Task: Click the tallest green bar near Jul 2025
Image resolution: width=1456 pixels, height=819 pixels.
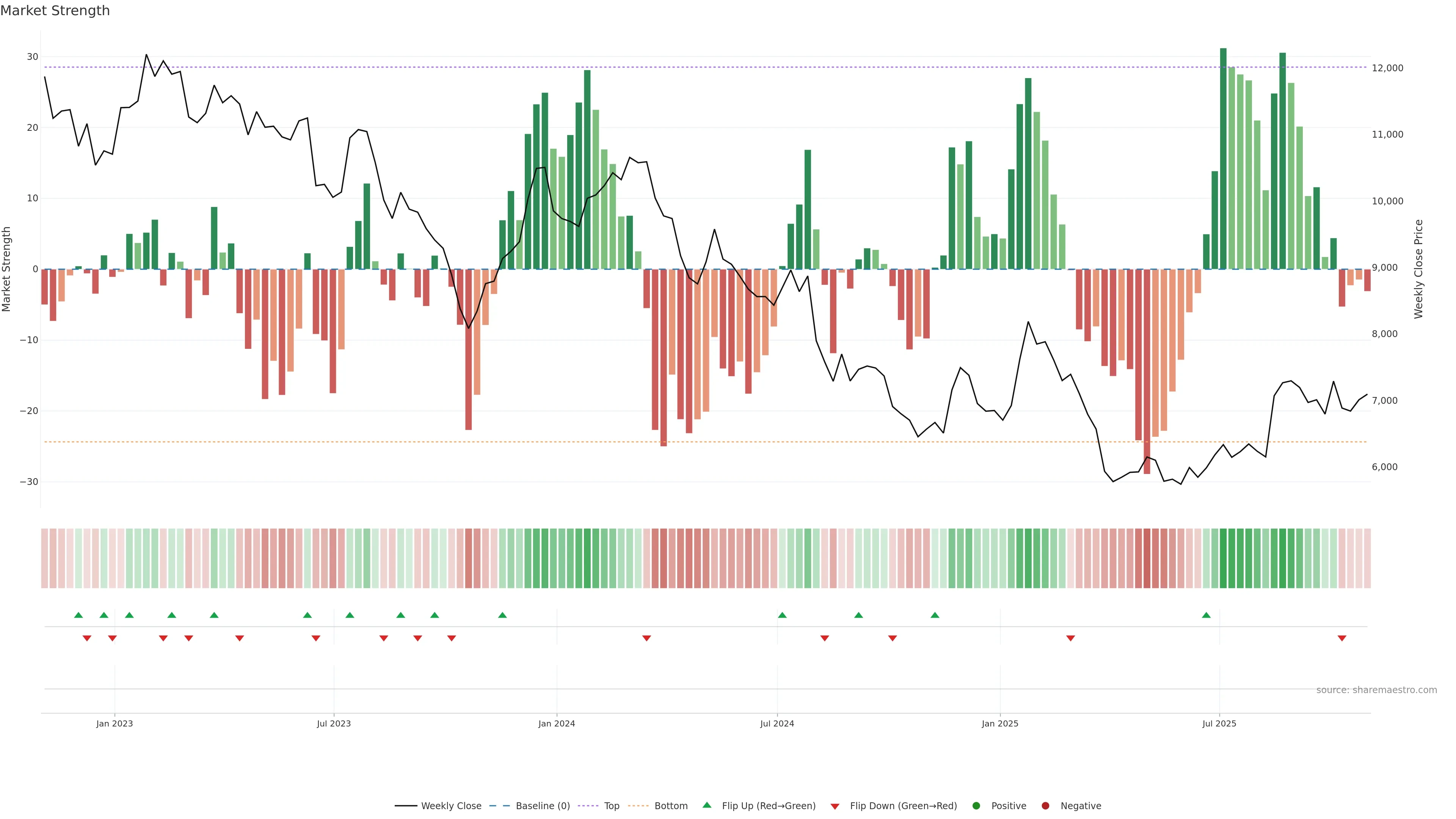Action: 1223,158
